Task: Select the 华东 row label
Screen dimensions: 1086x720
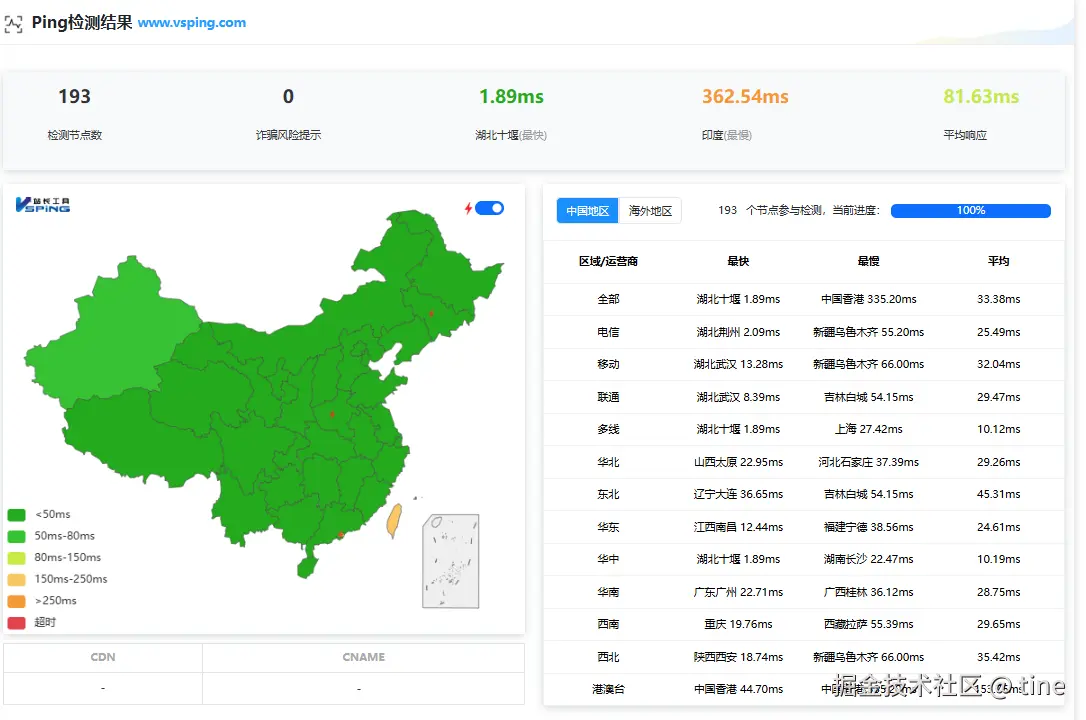Action: (x=608, y=527)
